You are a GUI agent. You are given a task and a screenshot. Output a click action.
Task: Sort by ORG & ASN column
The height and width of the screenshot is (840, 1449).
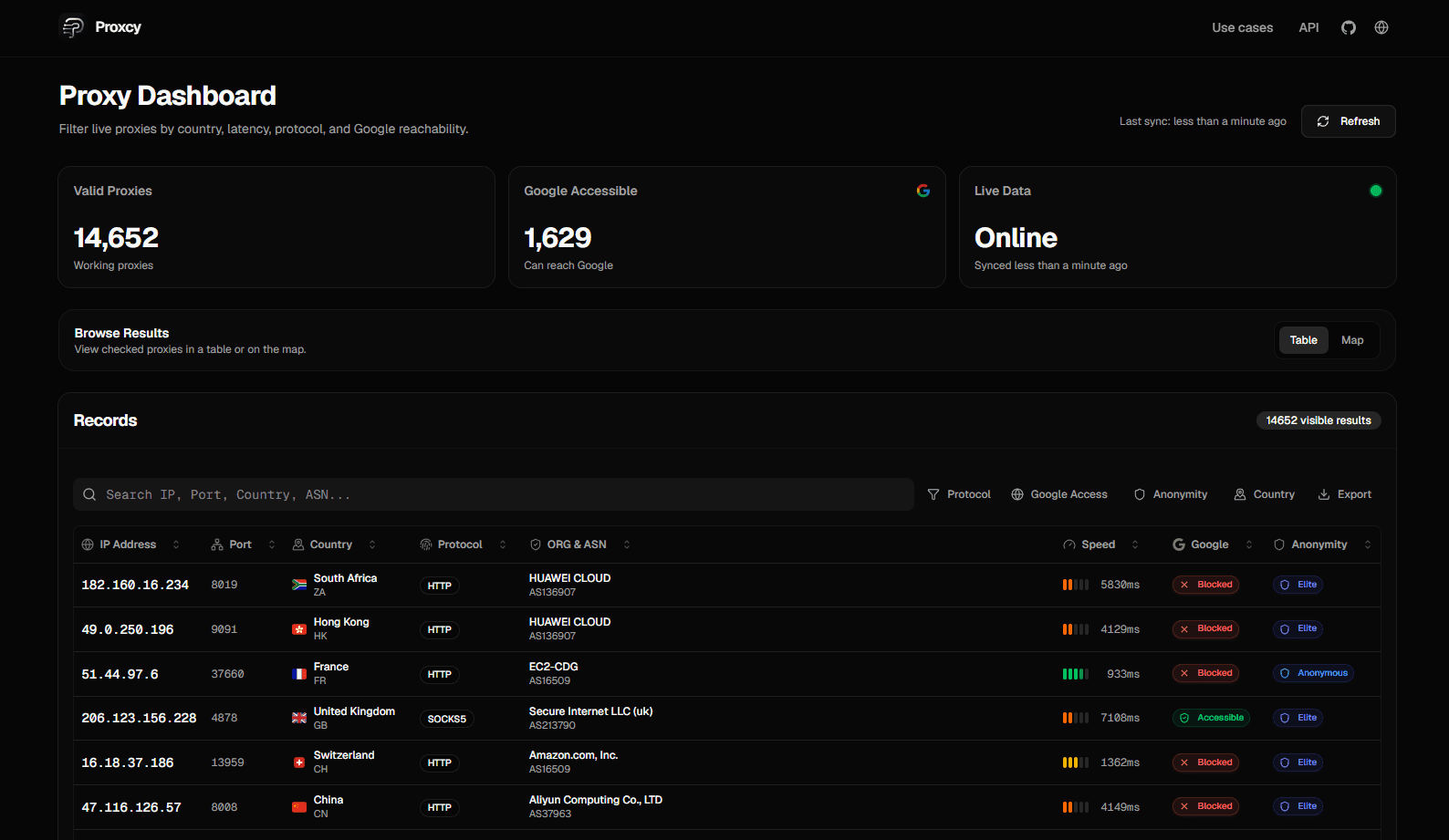pyautogui.click(x=580, y=544)
